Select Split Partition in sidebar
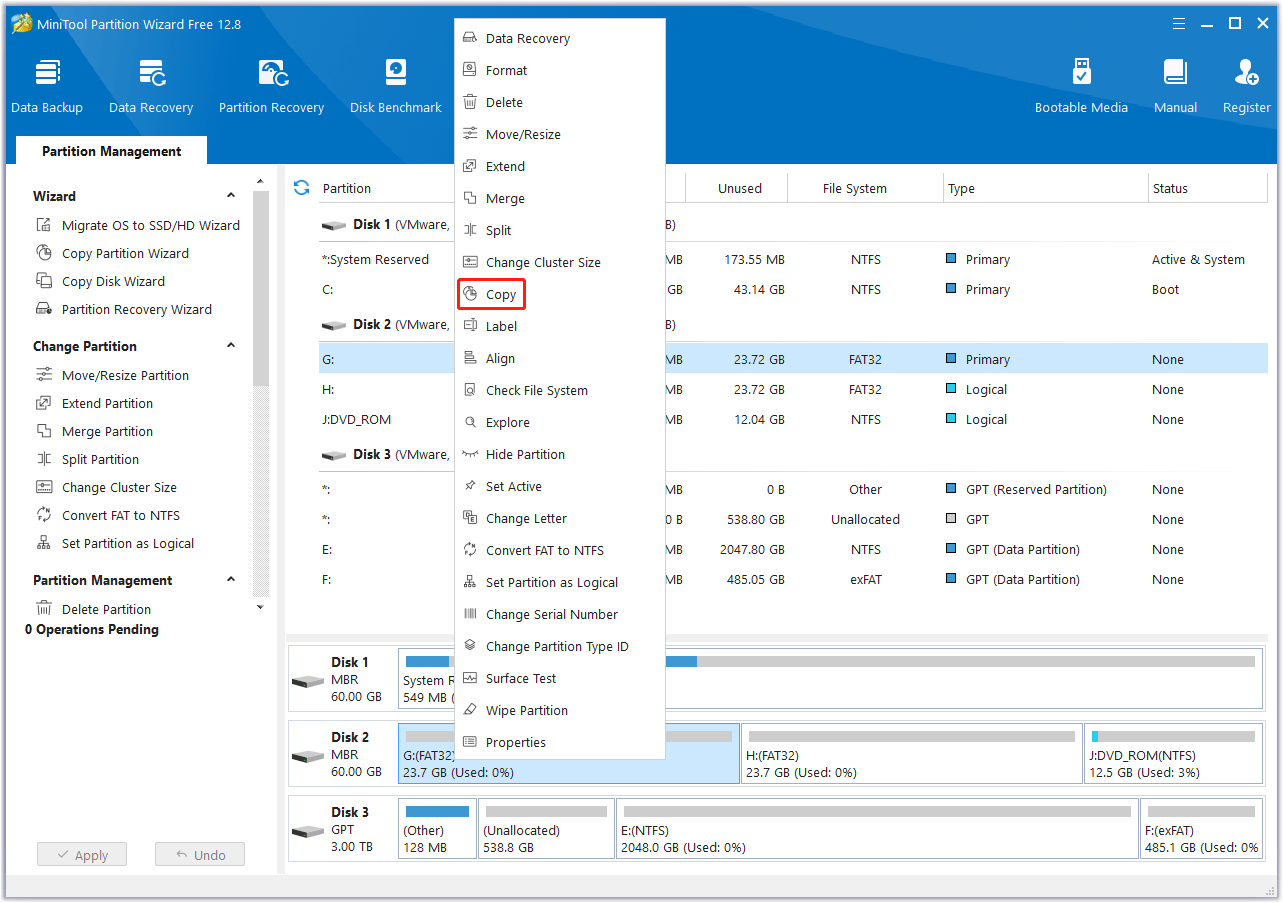This screenshot has width=1283, height=903. [87, 459]
